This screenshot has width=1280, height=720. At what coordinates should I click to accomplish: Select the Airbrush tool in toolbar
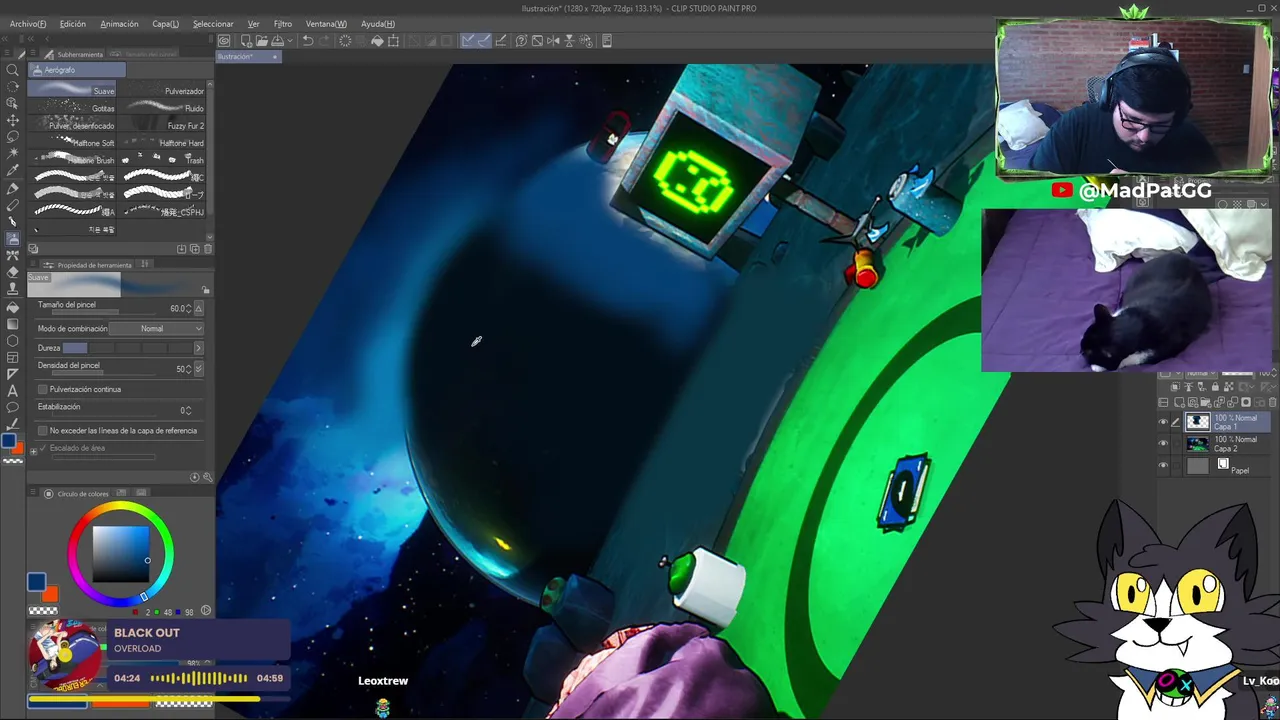click(x=13, y=239)
